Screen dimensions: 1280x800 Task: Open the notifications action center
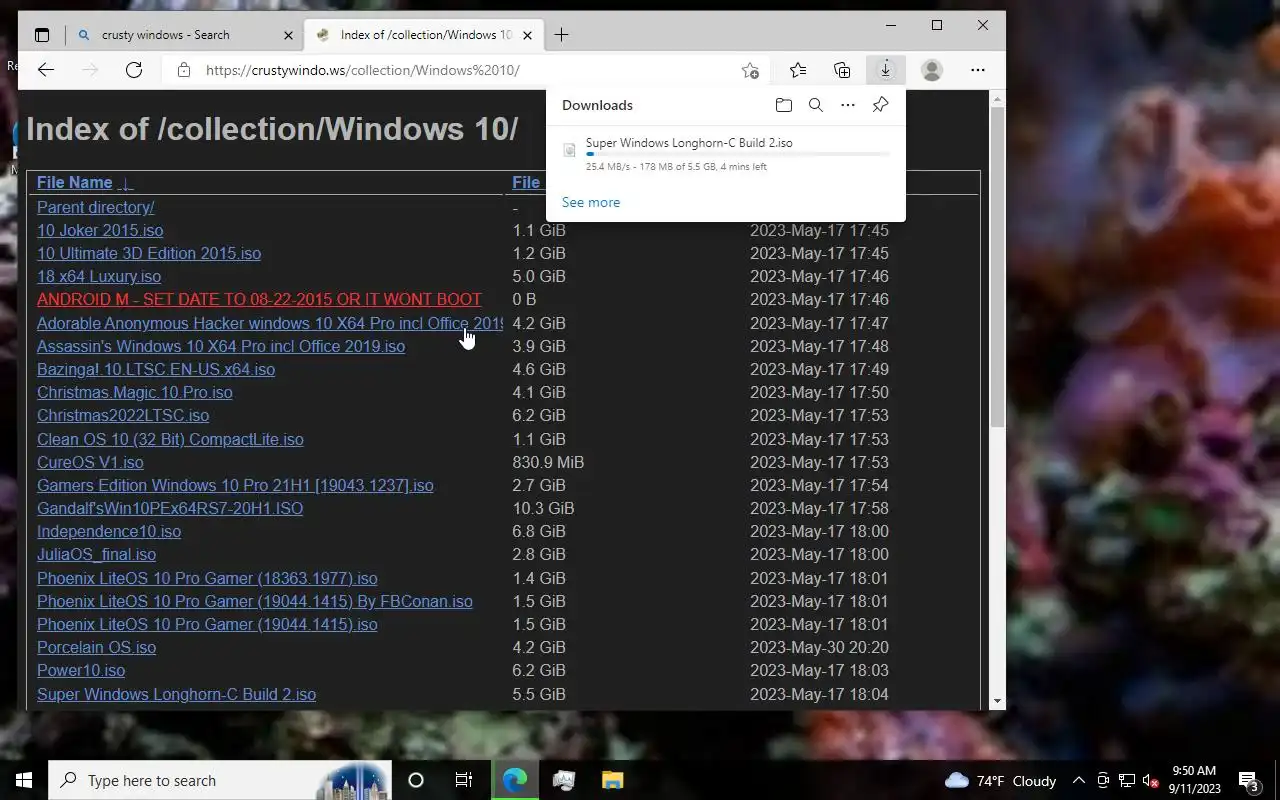pyautogui.click(x=1249, y=780)
